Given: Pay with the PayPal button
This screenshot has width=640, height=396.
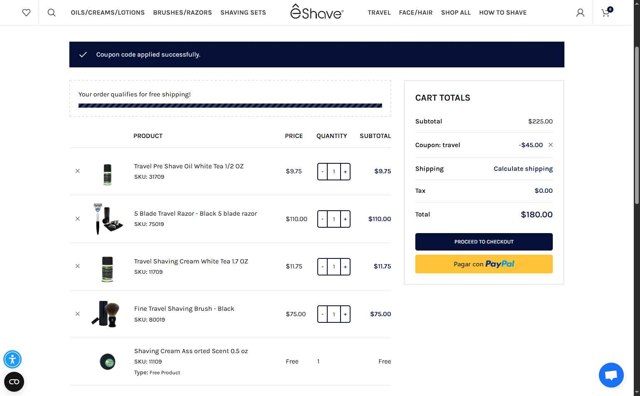Looking at the screenshot, I should (484, 264).
